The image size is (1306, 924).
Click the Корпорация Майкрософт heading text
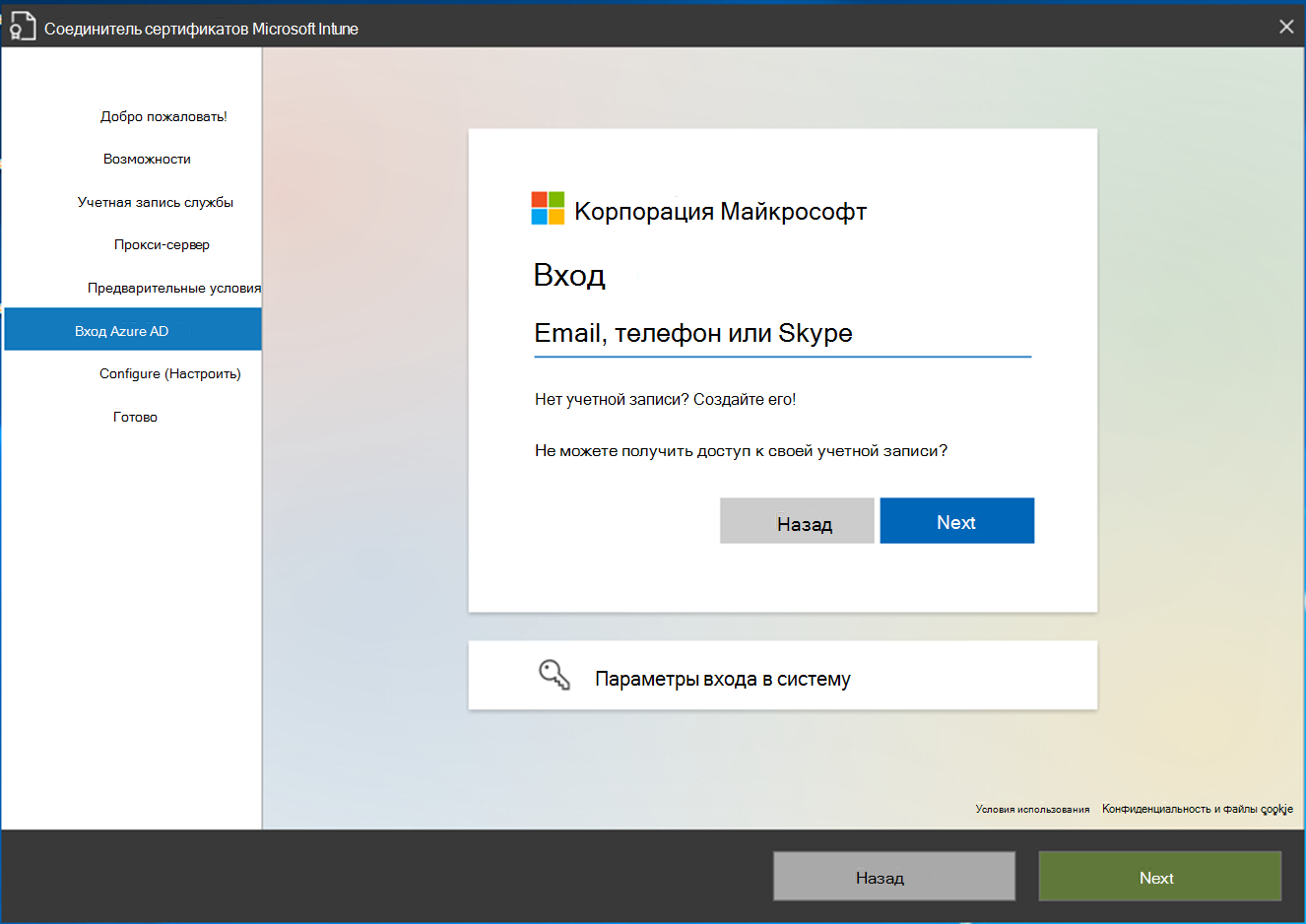pos(720,212)
